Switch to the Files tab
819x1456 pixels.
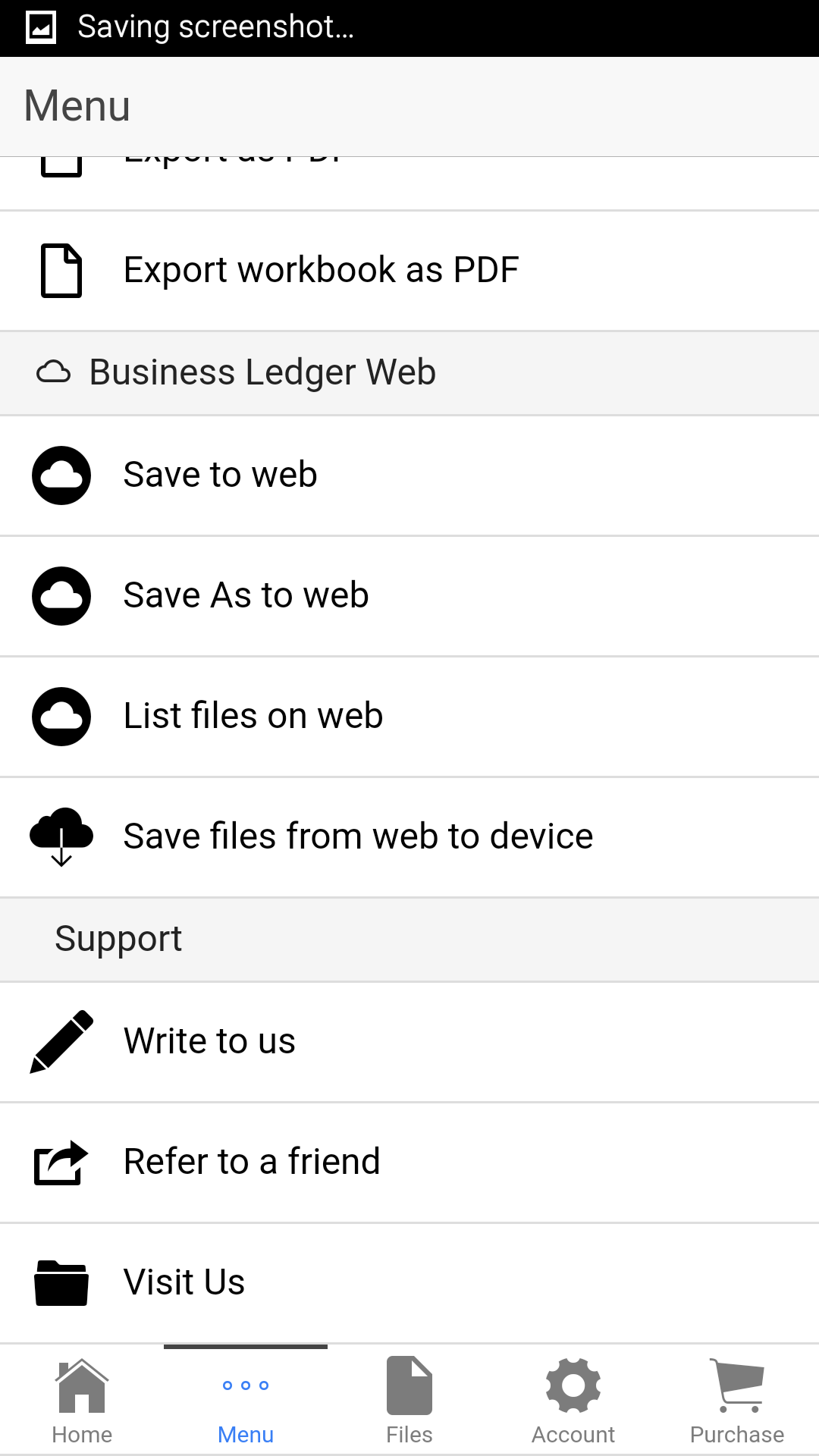tap(409, 1401)
